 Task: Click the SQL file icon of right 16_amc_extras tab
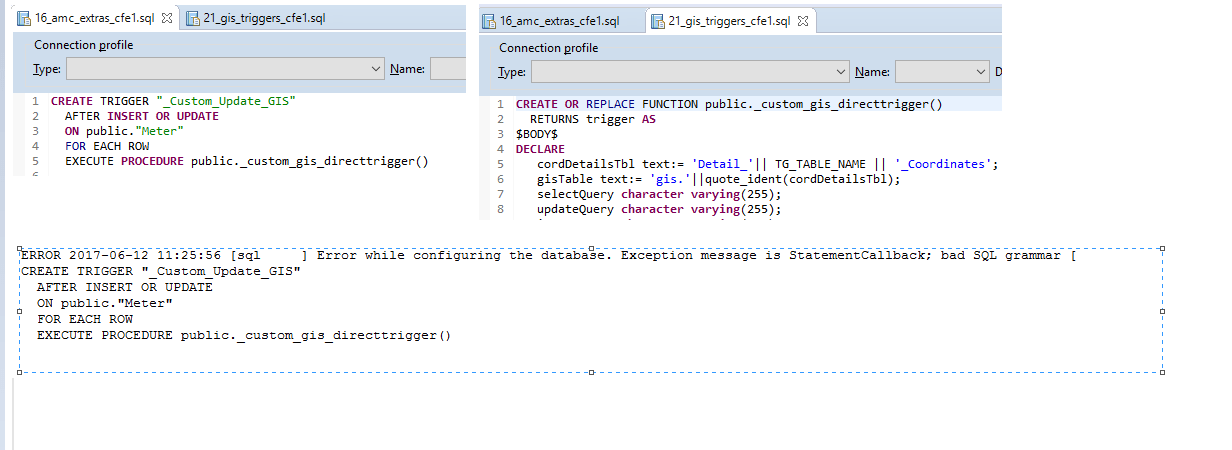click(489, 21)
